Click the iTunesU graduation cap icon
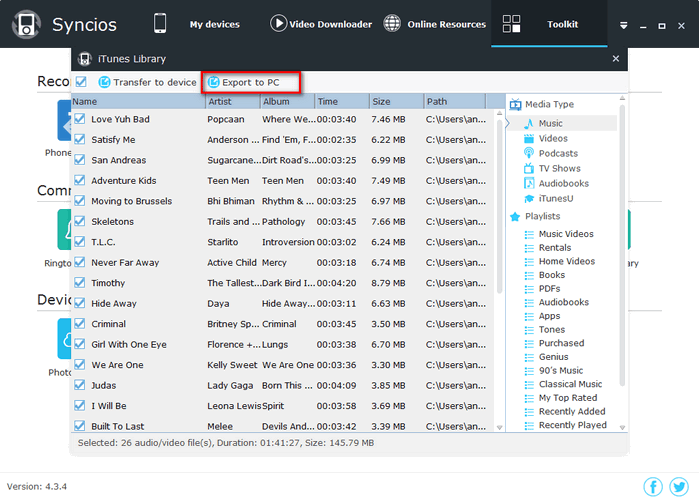 [529, 198]
